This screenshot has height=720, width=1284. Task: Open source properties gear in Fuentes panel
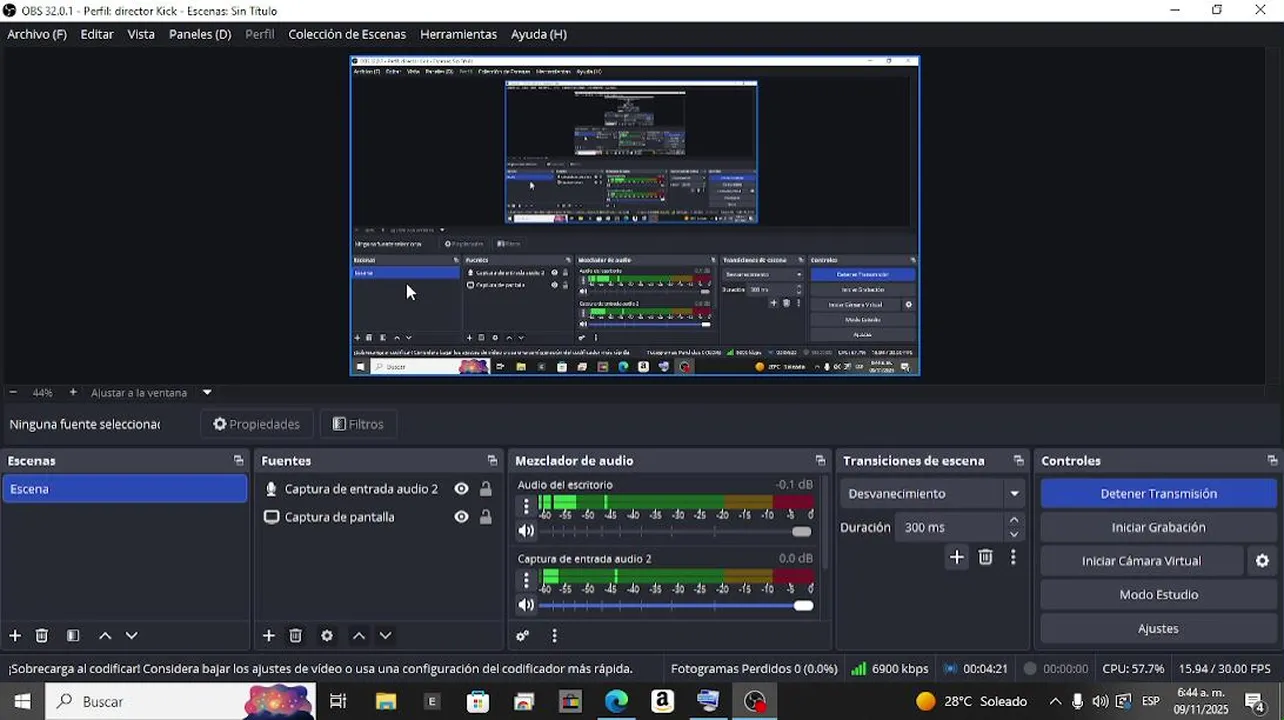pos(327,636)
